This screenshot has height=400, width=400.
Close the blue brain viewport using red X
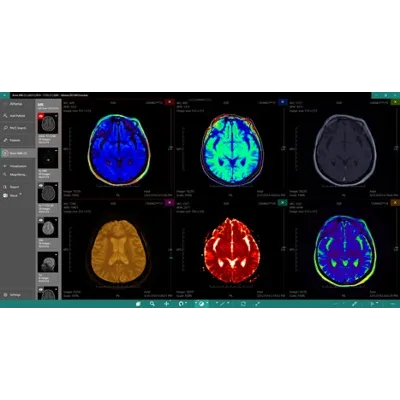(x=170, y=102)
